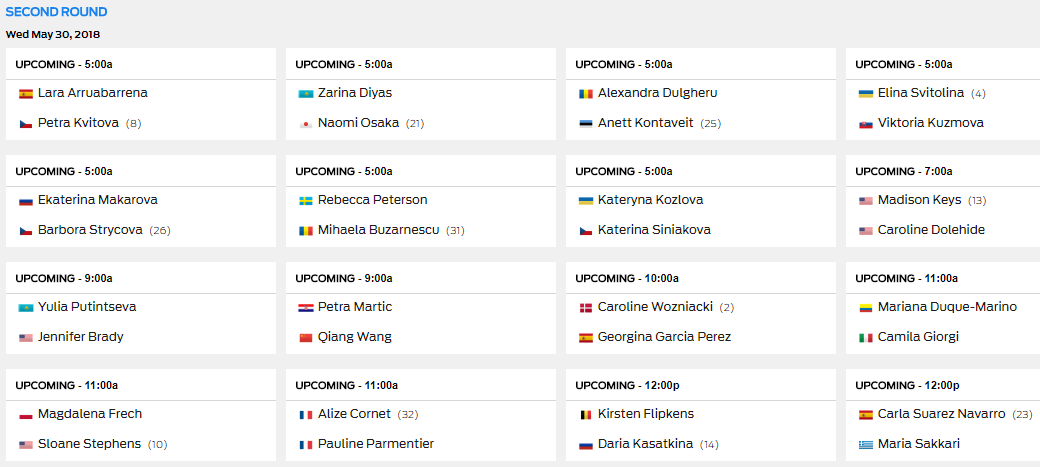Click Colombia flag beside Mariana Duque-Marino

(866, 308)
